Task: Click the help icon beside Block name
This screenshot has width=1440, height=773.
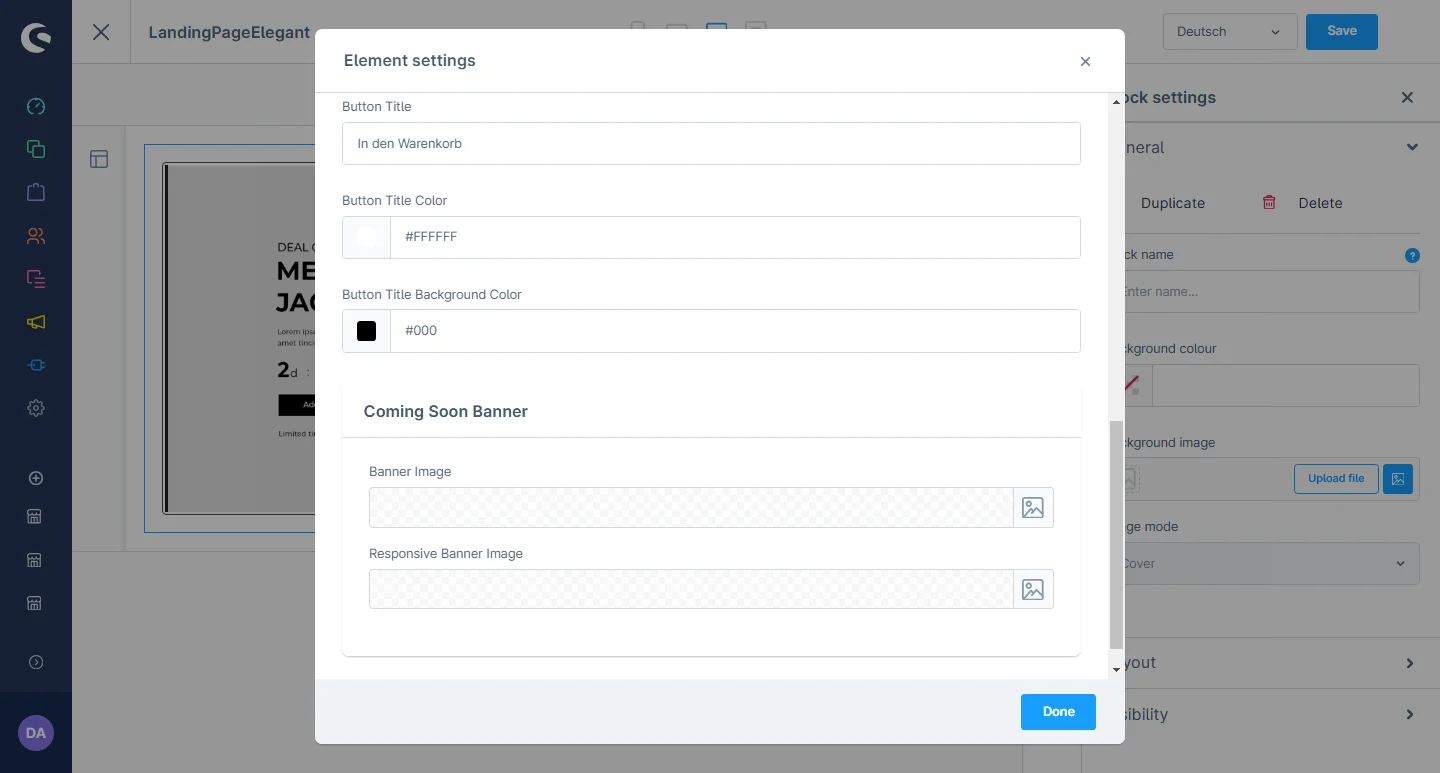Action: (x=1412, y=255)
